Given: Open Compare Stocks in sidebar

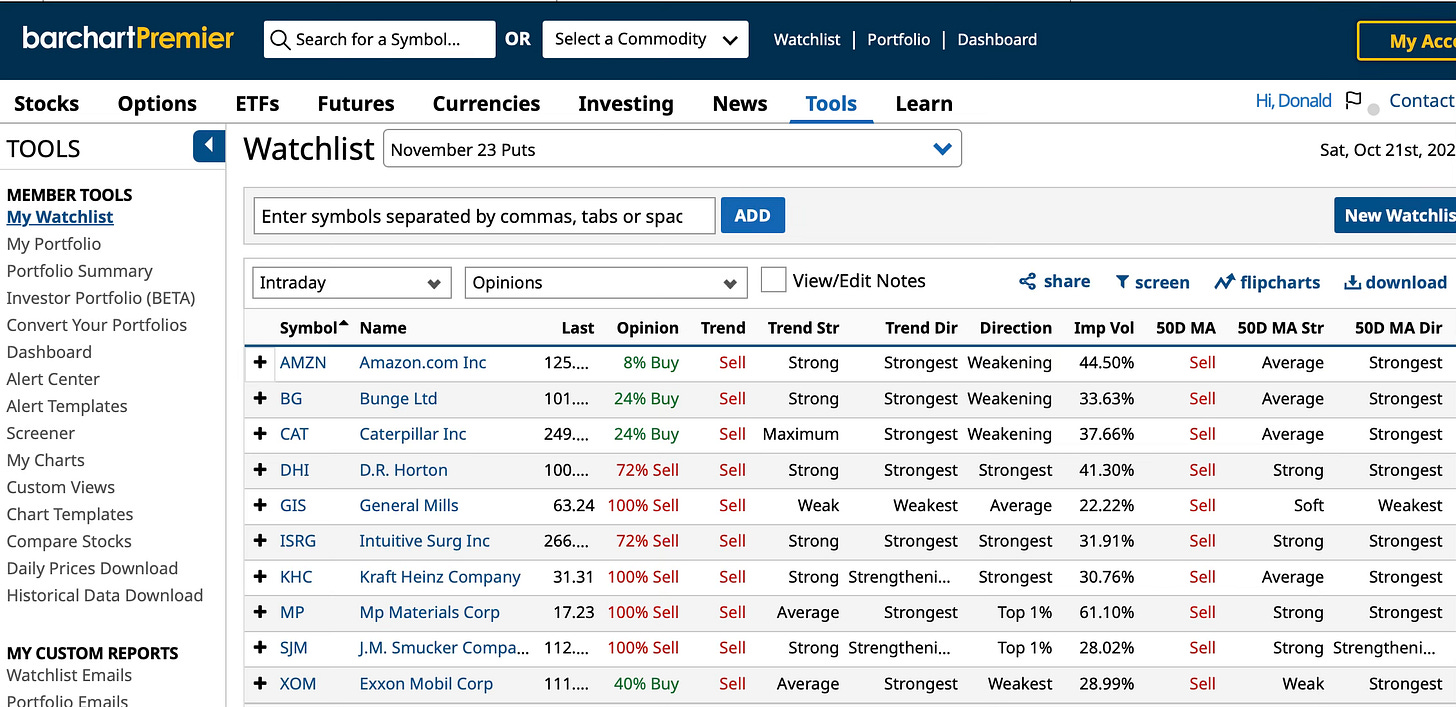Looking at the screenshot, I should (69, 541).
